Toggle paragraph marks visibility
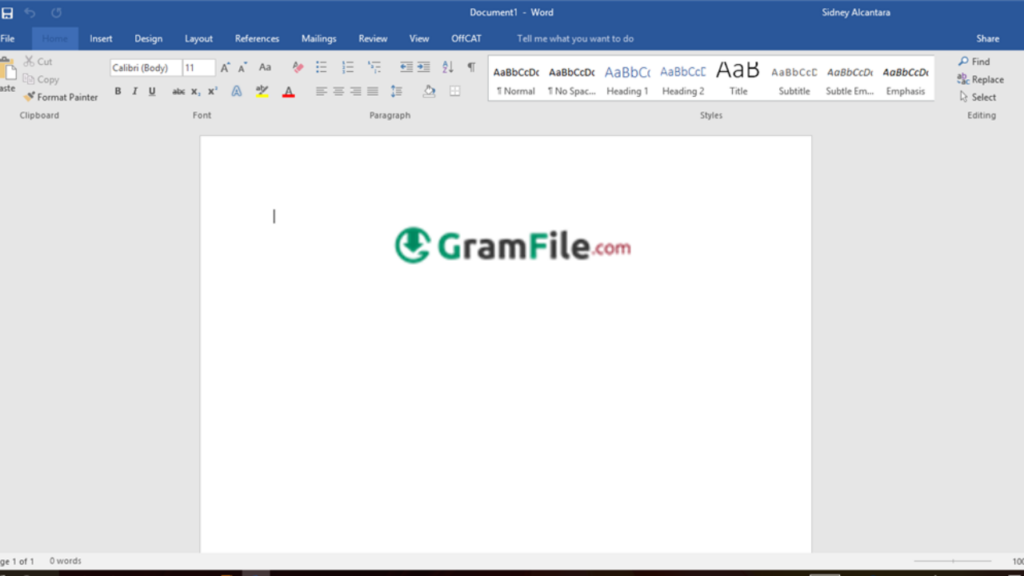The width and height of the screenshot is (1024, 576). (x=471, y=67)
